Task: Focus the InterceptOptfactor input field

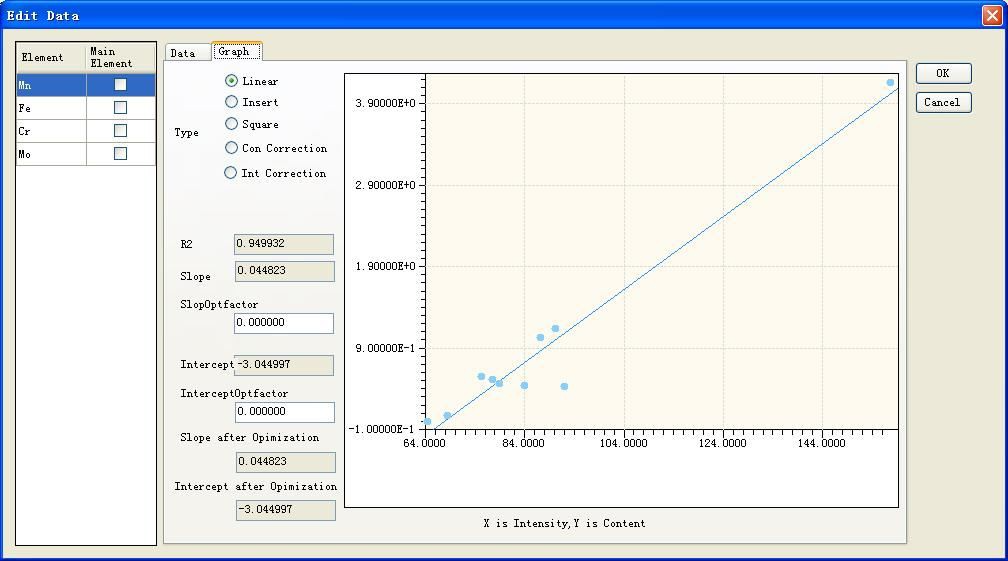Action: point(285,412)
